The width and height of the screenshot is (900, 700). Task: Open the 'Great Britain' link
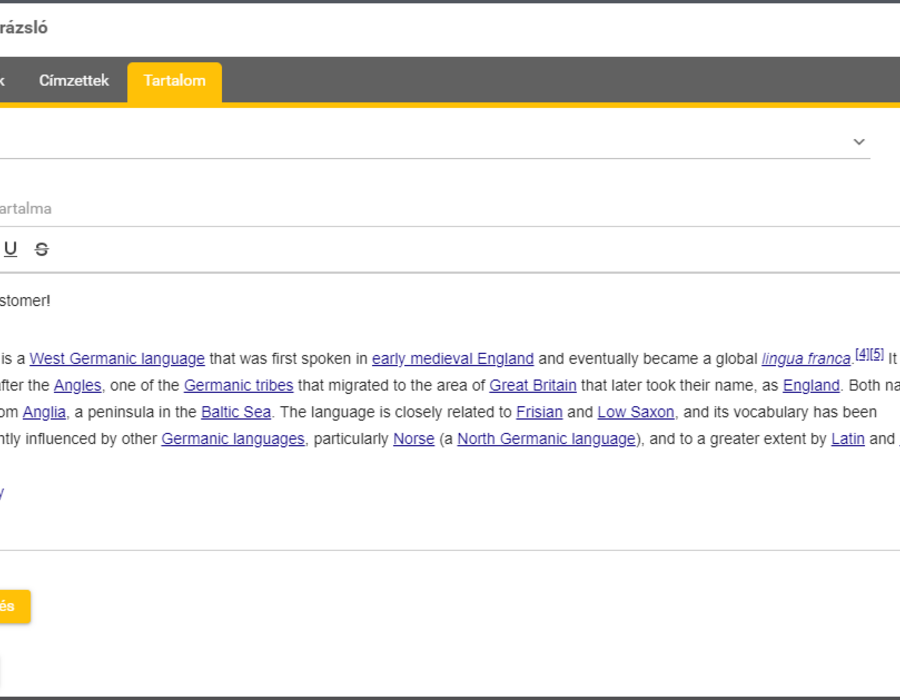(x=533, y=386)
